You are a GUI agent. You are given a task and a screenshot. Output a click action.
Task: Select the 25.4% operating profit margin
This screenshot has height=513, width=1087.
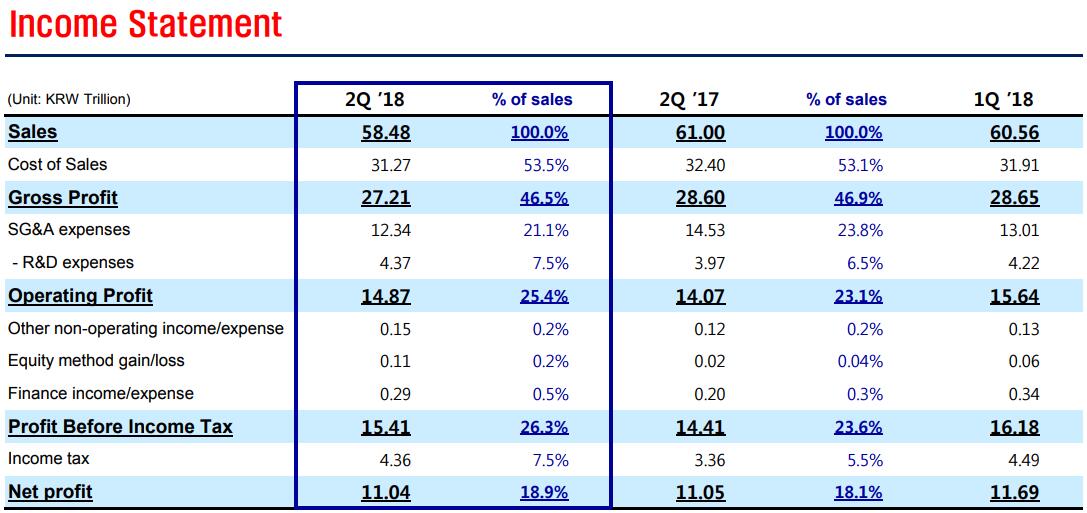[x=544, y=296]
